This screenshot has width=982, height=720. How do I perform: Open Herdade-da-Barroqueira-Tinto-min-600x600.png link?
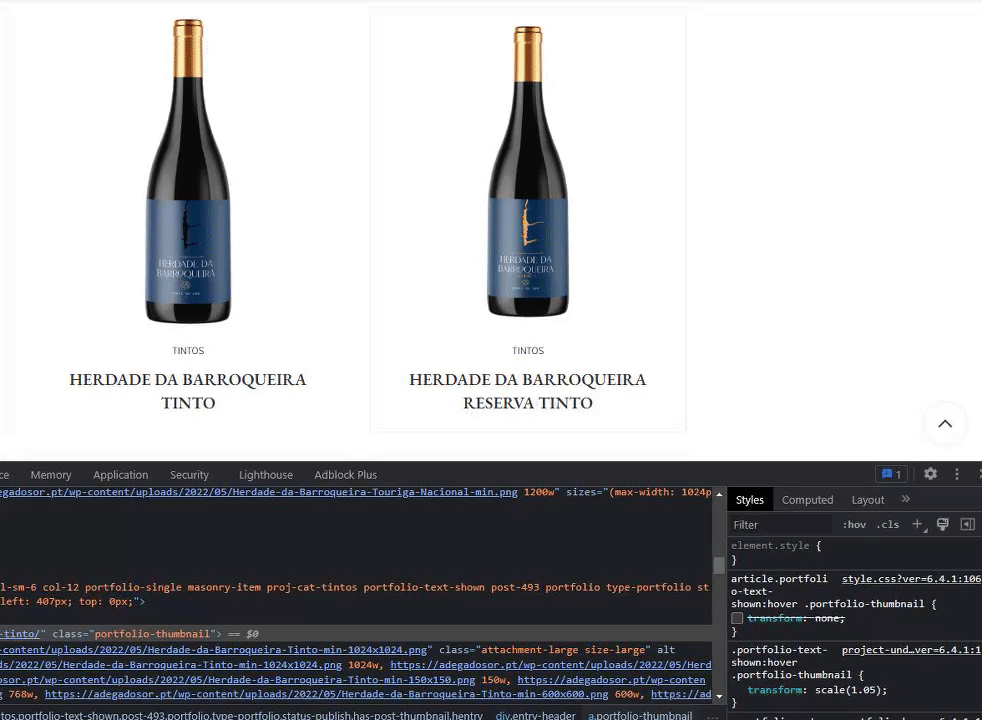click(x=326, y=694)
